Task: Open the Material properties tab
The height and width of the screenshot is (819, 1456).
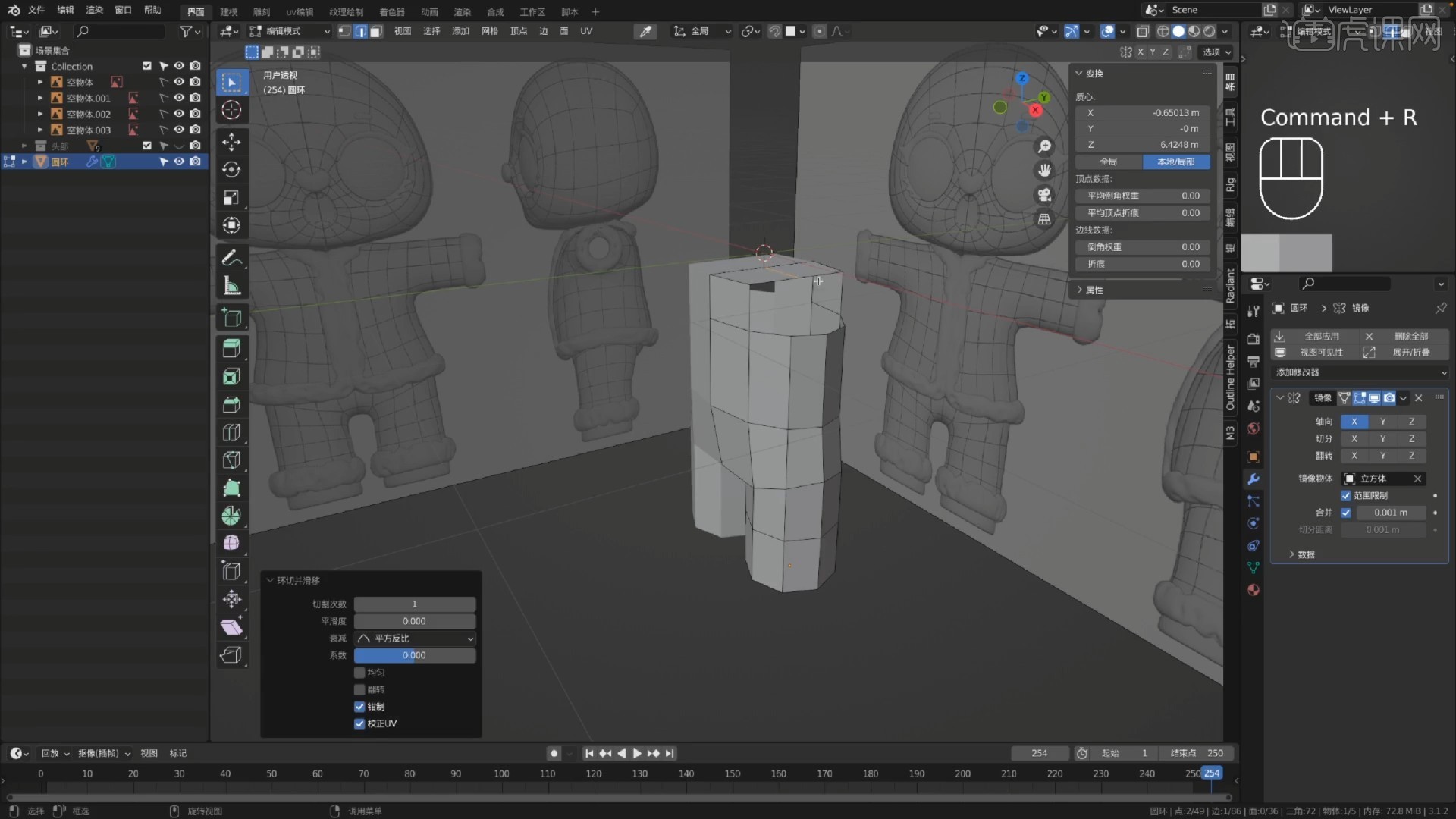Action: click(1254, 590)
